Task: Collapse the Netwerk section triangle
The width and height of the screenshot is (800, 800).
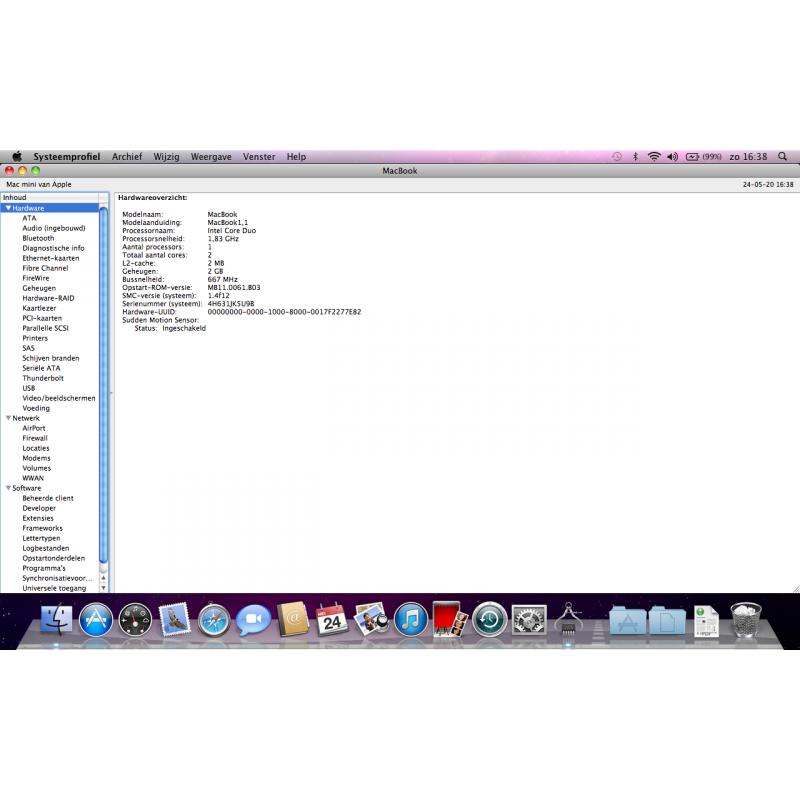Action: click(x=8, y=418)
